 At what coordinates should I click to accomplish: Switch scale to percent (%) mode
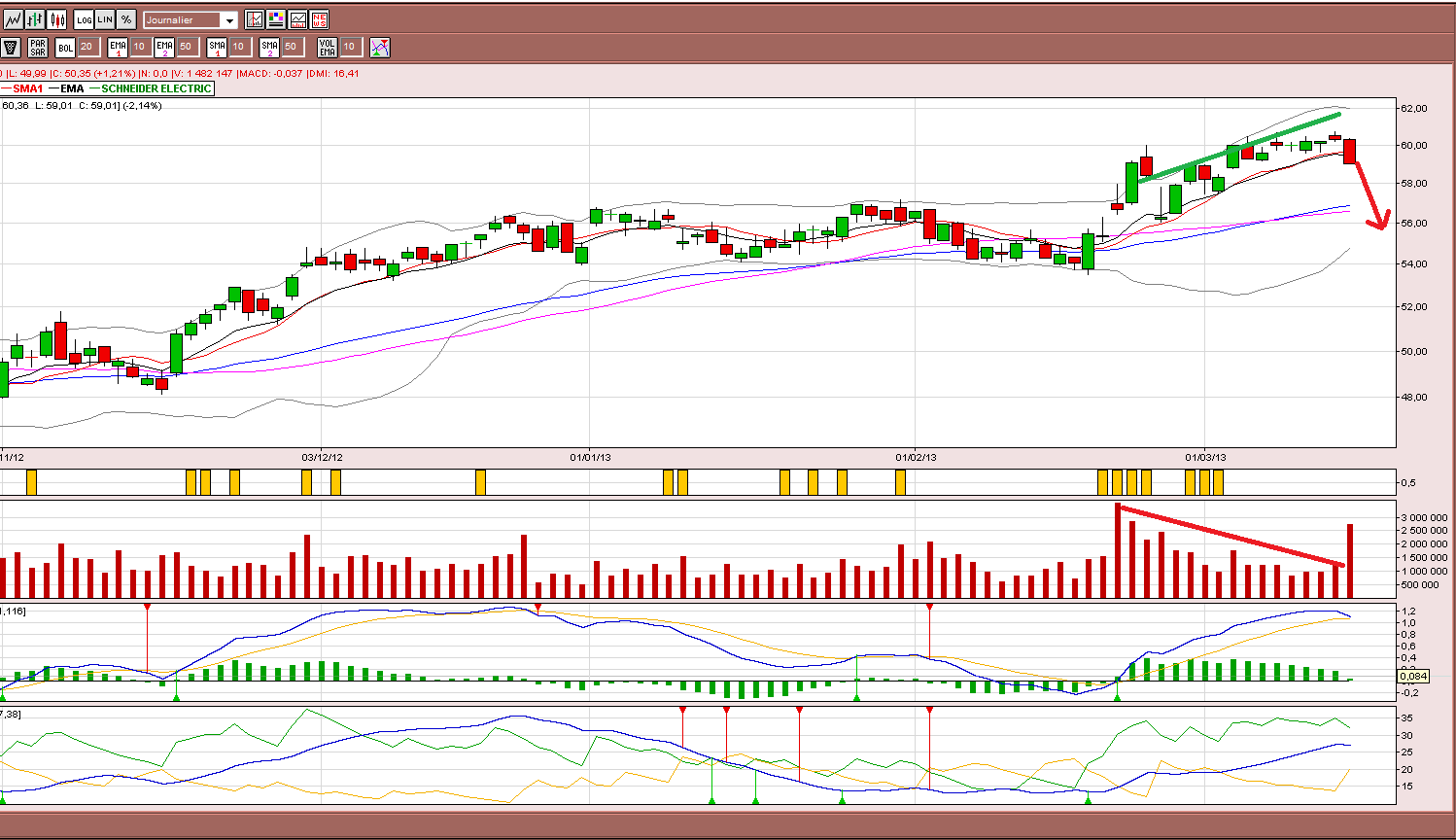point(126,19)
